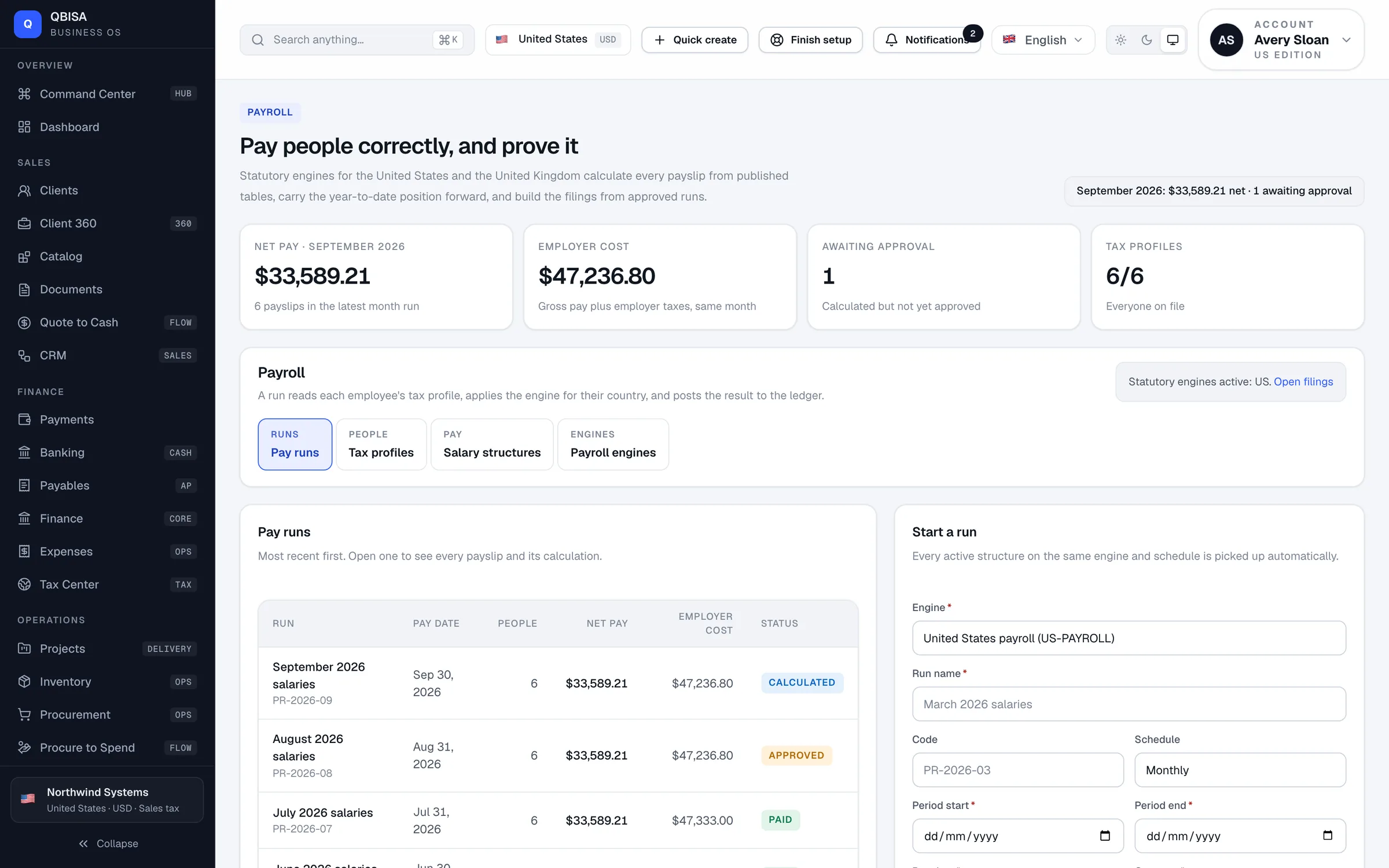This screenshot has height=868, width=1389.
Task: Click the Quick create button
Action: [x=694, y=40]
